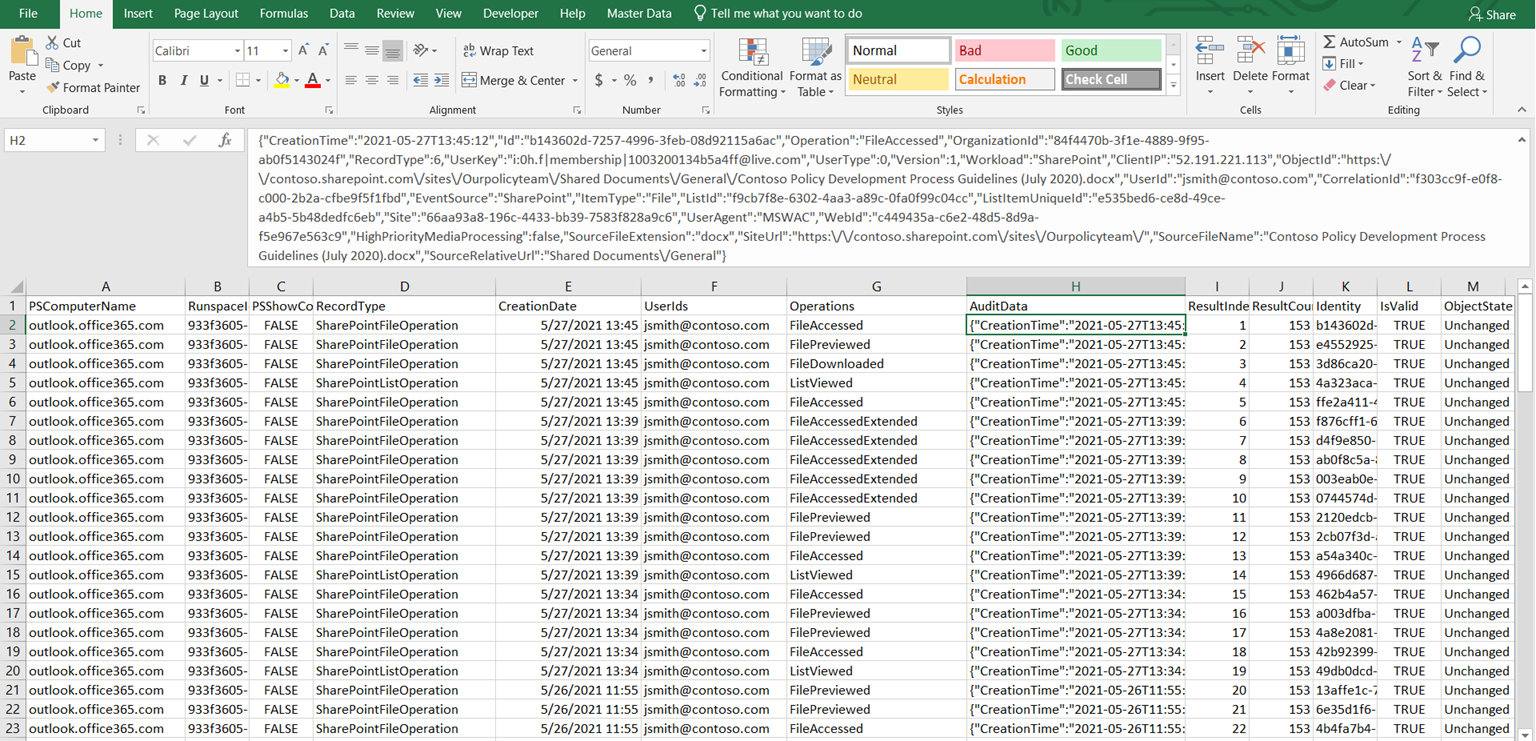1536x741 pixels.
Task: Click the Select All corner triangle
Action: tap(14, 287)
